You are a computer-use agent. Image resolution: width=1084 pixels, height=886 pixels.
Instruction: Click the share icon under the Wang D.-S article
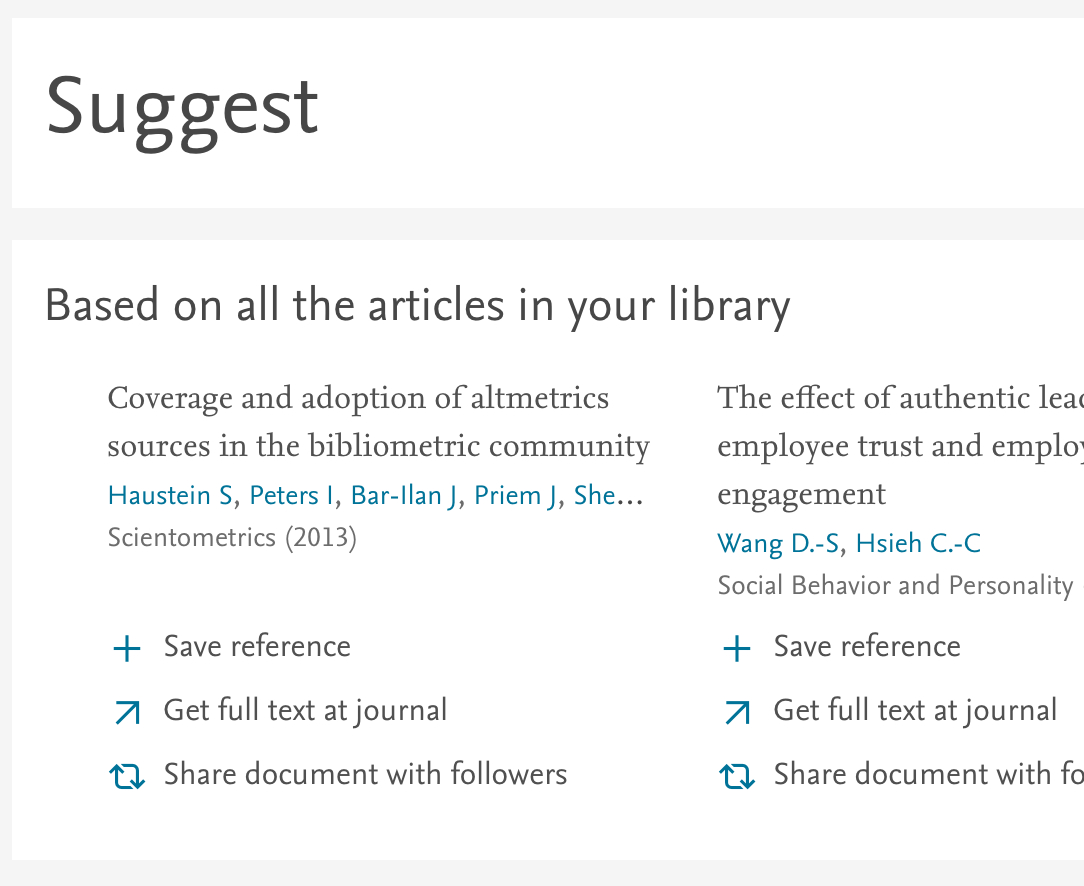coord(736,776)
